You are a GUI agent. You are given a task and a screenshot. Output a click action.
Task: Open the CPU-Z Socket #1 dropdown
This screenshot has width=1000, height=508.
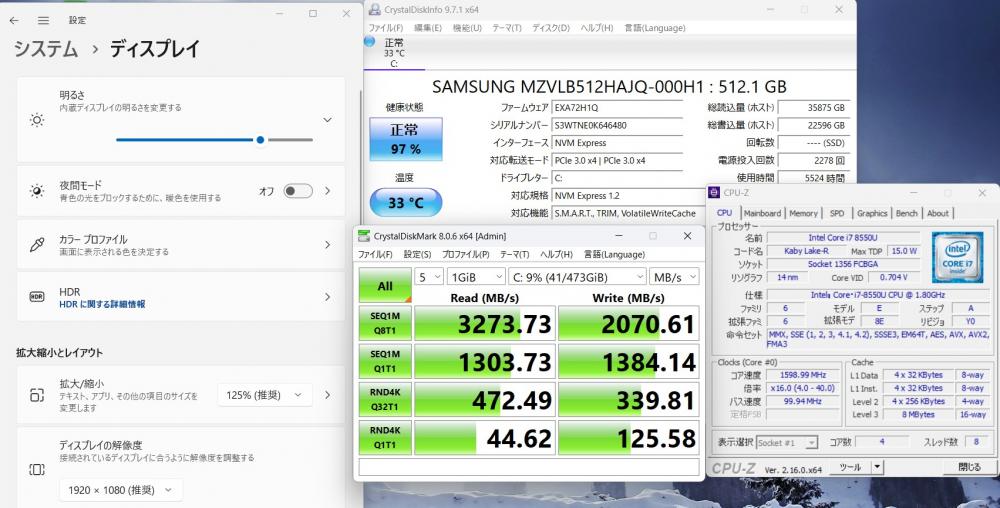point(786,442)
